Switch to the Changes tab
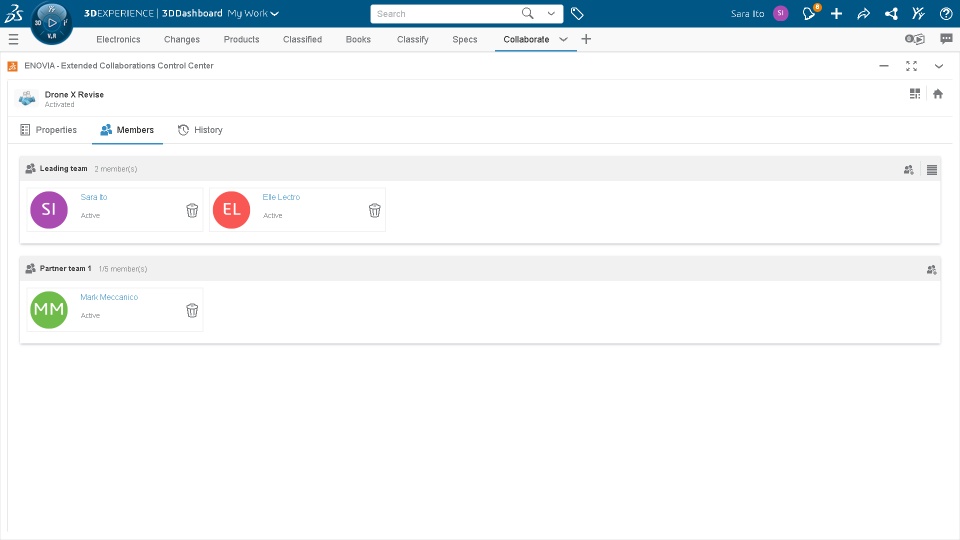960x540 pixels. pyautogui.click(x=182, y=39)
